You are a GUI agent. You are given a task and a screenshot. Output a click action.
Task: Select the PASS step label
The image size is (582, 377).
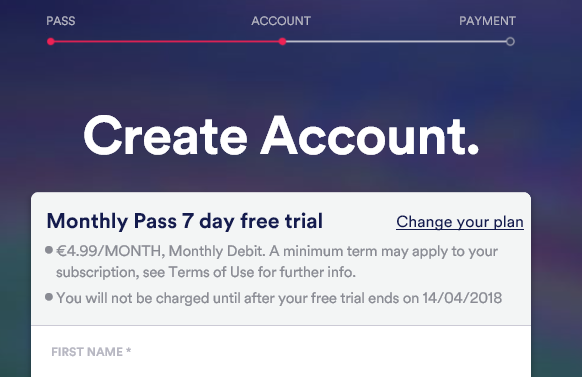(x=61, y=21)
